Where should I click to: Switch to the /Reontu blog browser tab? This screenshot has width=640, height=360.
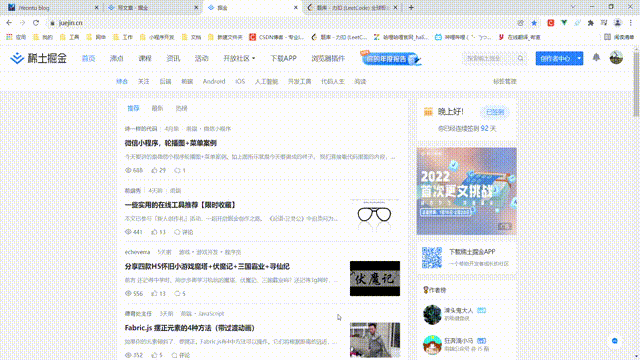click(x=52, y=7)
